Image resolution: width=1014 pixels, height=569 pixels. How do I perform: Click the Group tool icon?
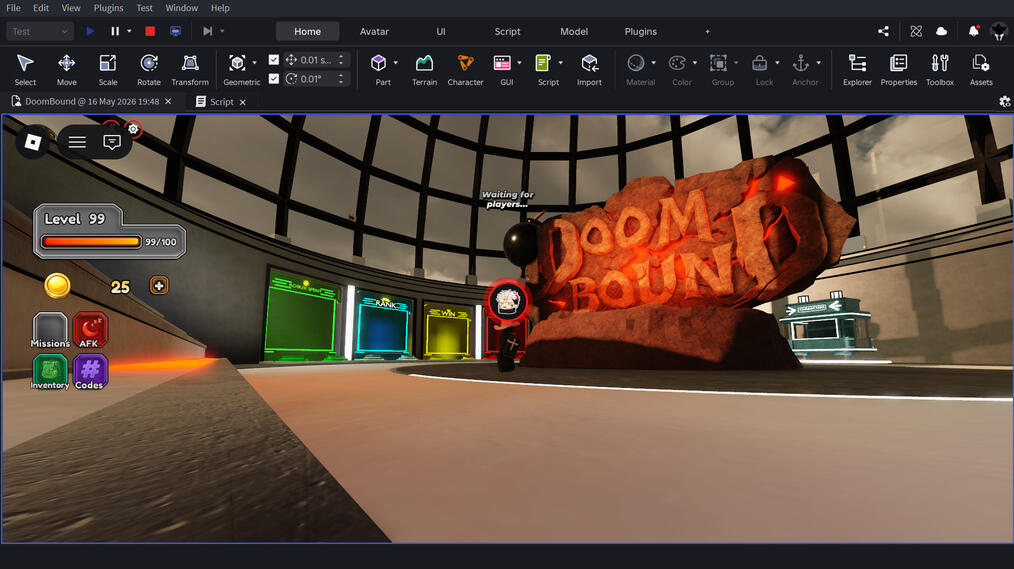coord(718,63)
